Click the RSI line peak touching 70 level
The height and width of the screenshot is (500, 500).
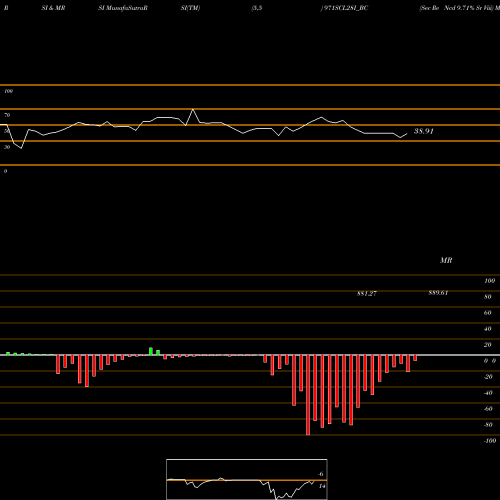tap(193, 110)
